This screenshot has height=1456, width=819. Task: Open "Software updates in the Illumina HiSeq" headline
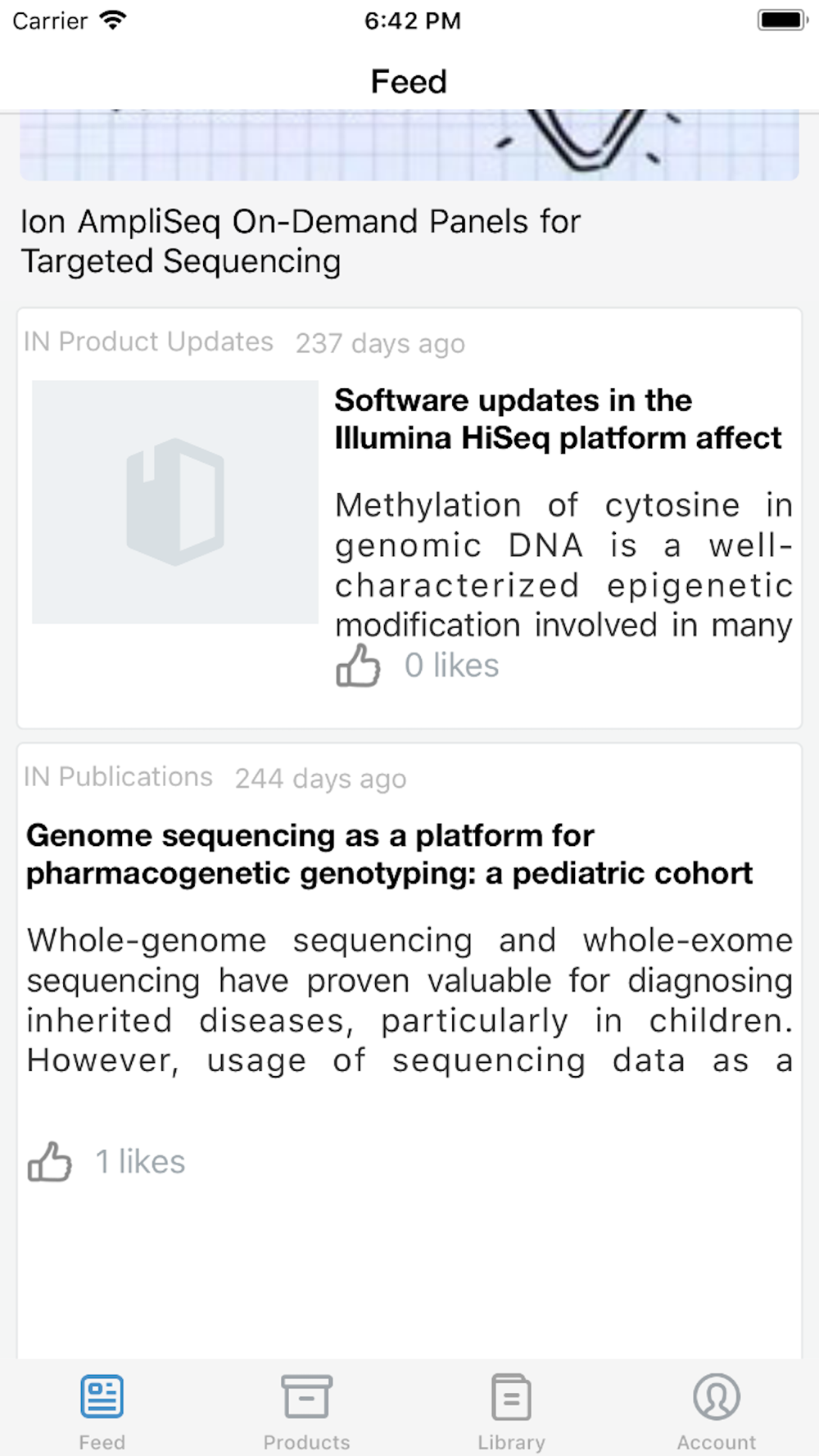557,419
